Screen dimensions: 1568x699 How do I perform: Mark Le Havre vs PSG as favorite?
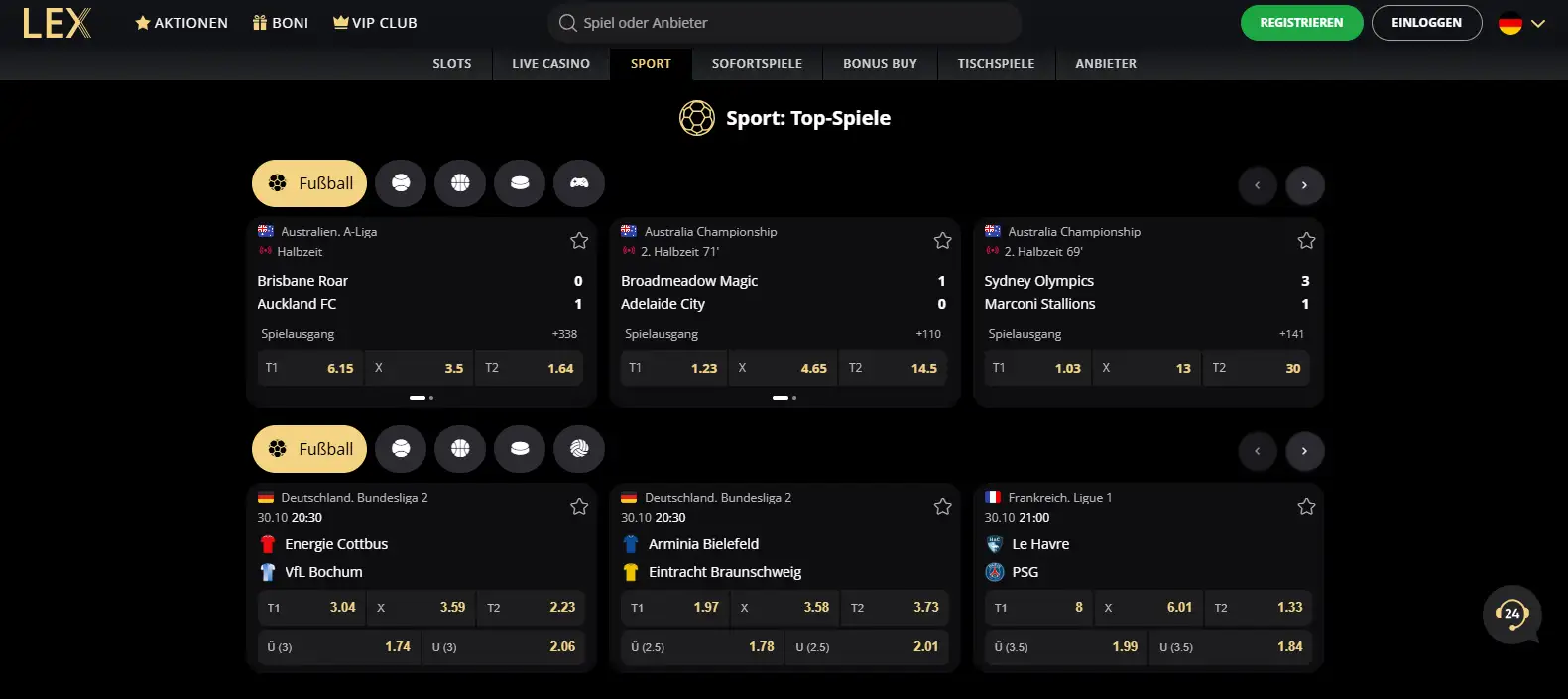click(1306, 507)
